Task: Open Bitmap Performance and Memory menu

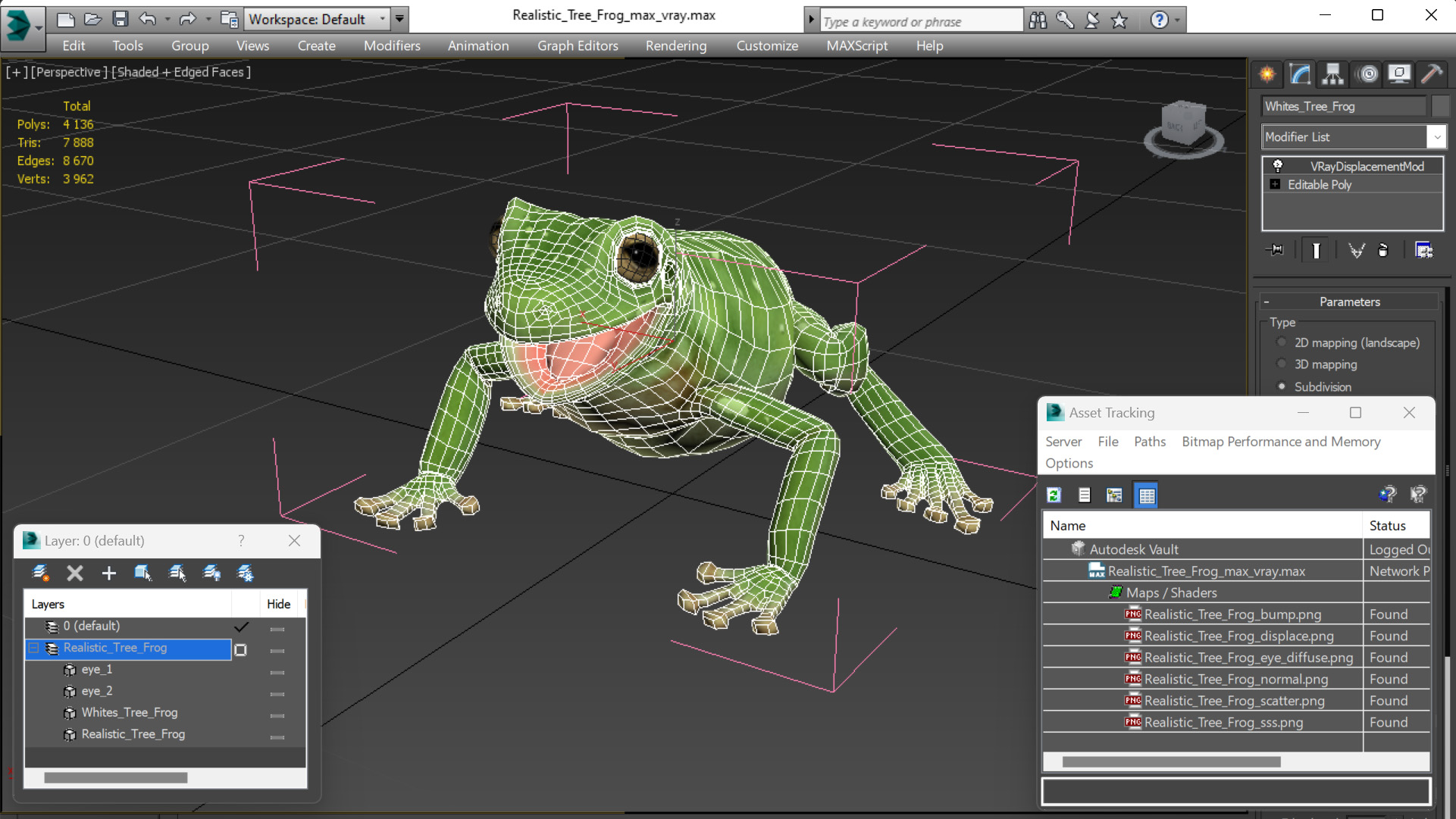Action: [1280, 442]
